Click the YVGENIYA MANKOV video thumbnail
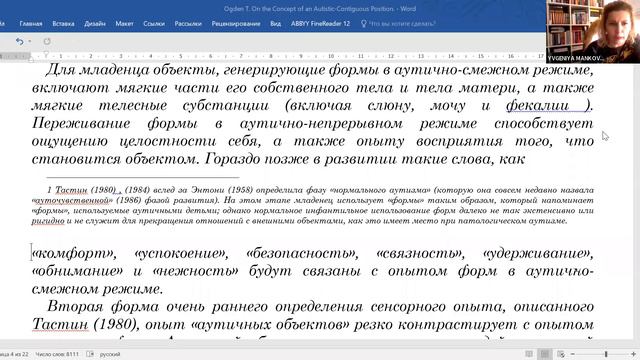 593,31
